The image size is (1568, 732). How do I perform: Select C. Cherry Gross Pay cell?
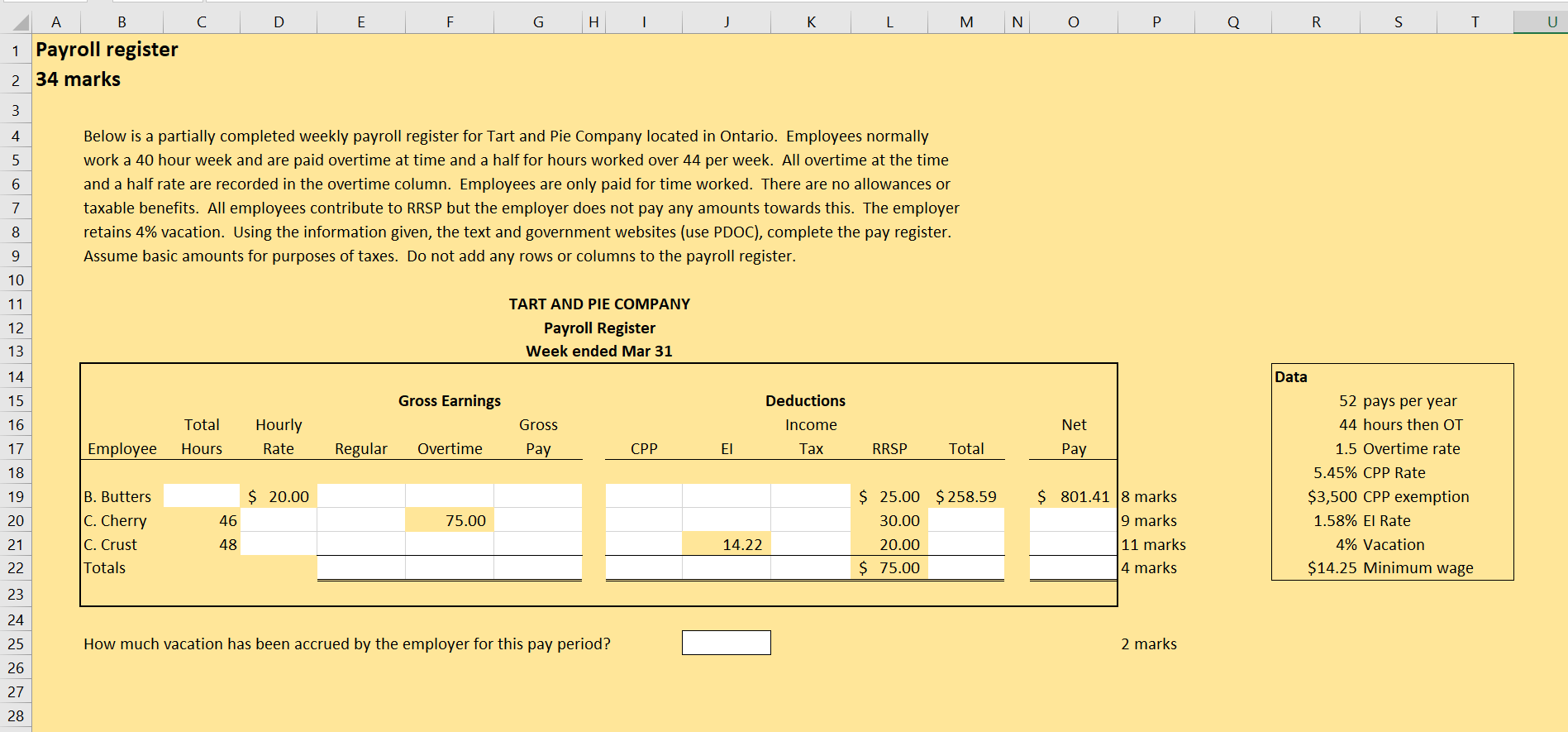[538, 520]
